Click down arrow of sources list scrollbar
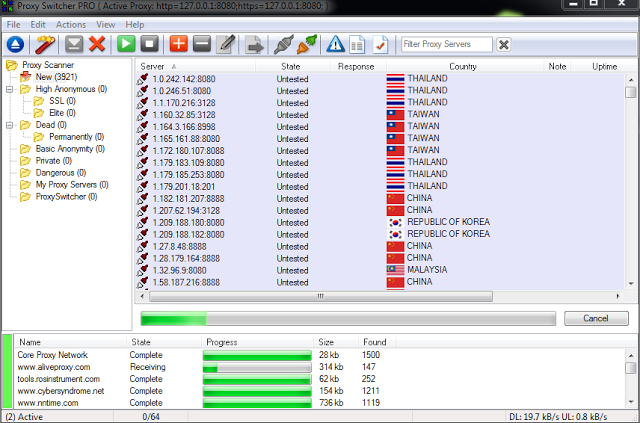 click(631, 402)
